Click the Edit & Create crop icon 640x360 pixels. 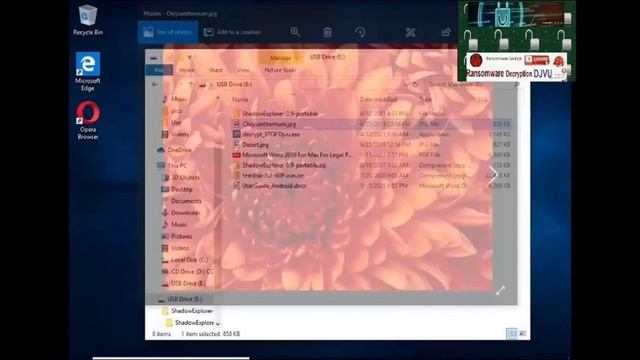point(411,32)
